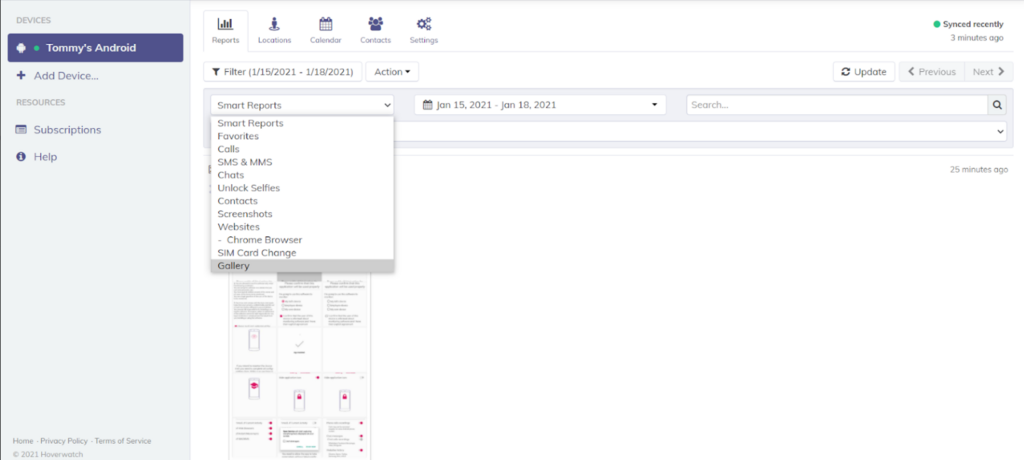Open Subscriptions in sidebar
This screenshot has height=460, width=1024.
pos(59,129)
